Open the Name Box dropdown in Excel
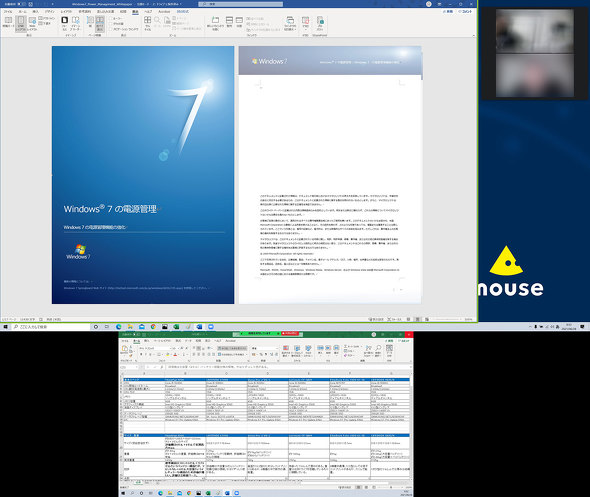 (136, 367)
